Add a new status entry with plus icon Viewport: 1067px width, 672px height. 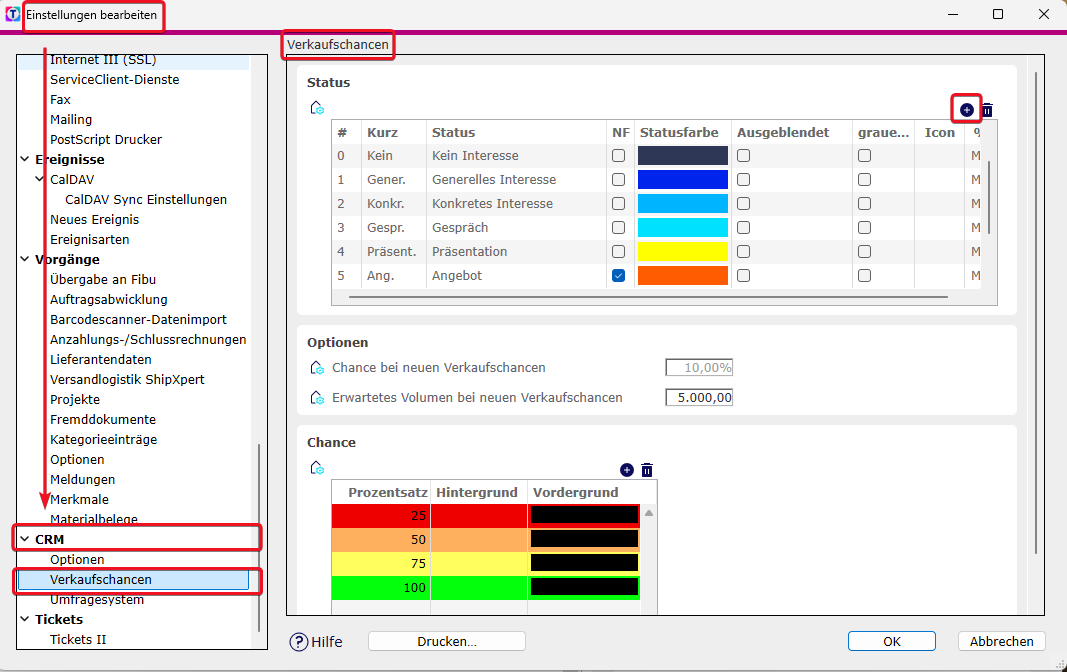(x=966, y=110)
